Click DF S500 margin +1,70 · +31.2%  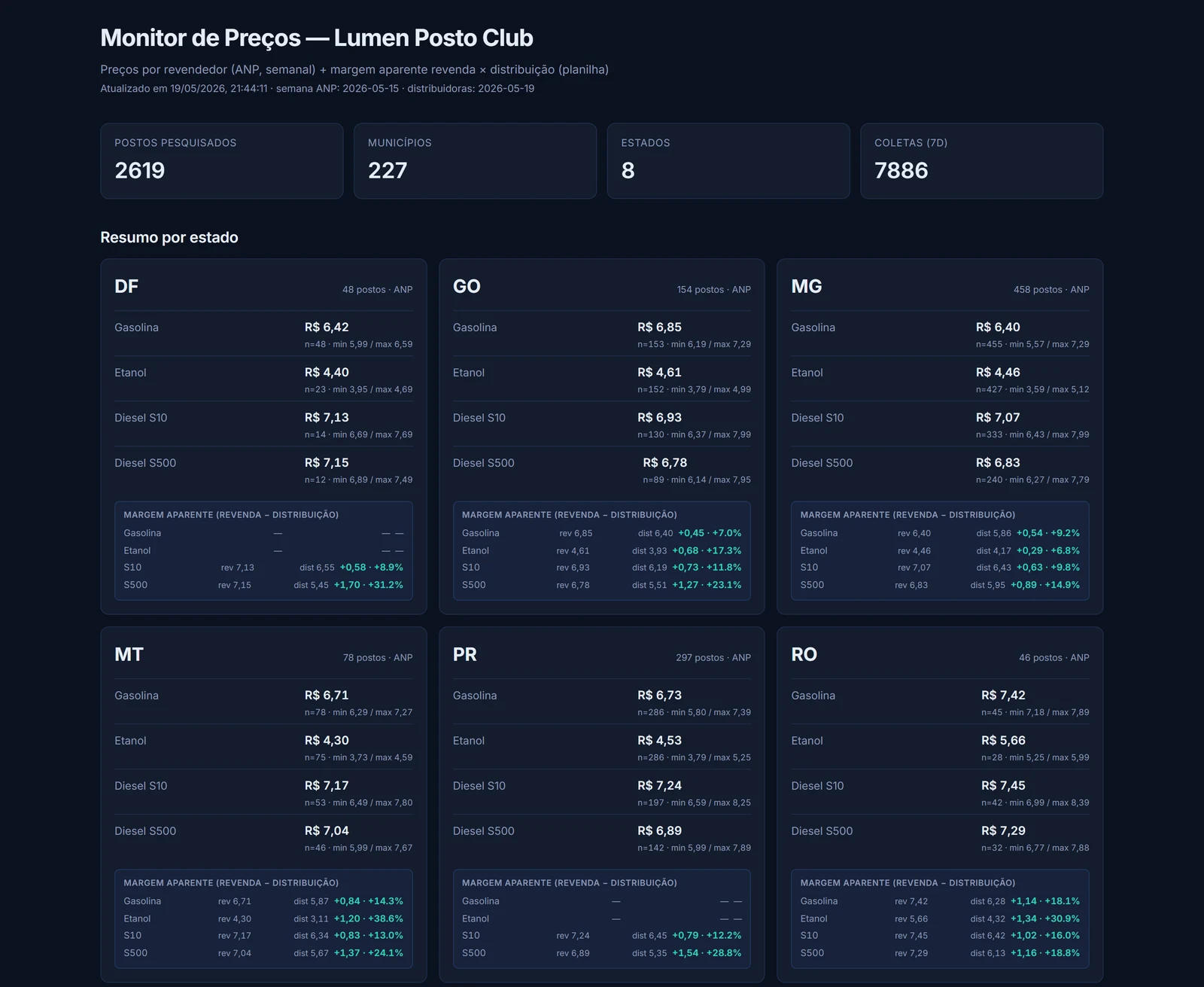point(369,585)
